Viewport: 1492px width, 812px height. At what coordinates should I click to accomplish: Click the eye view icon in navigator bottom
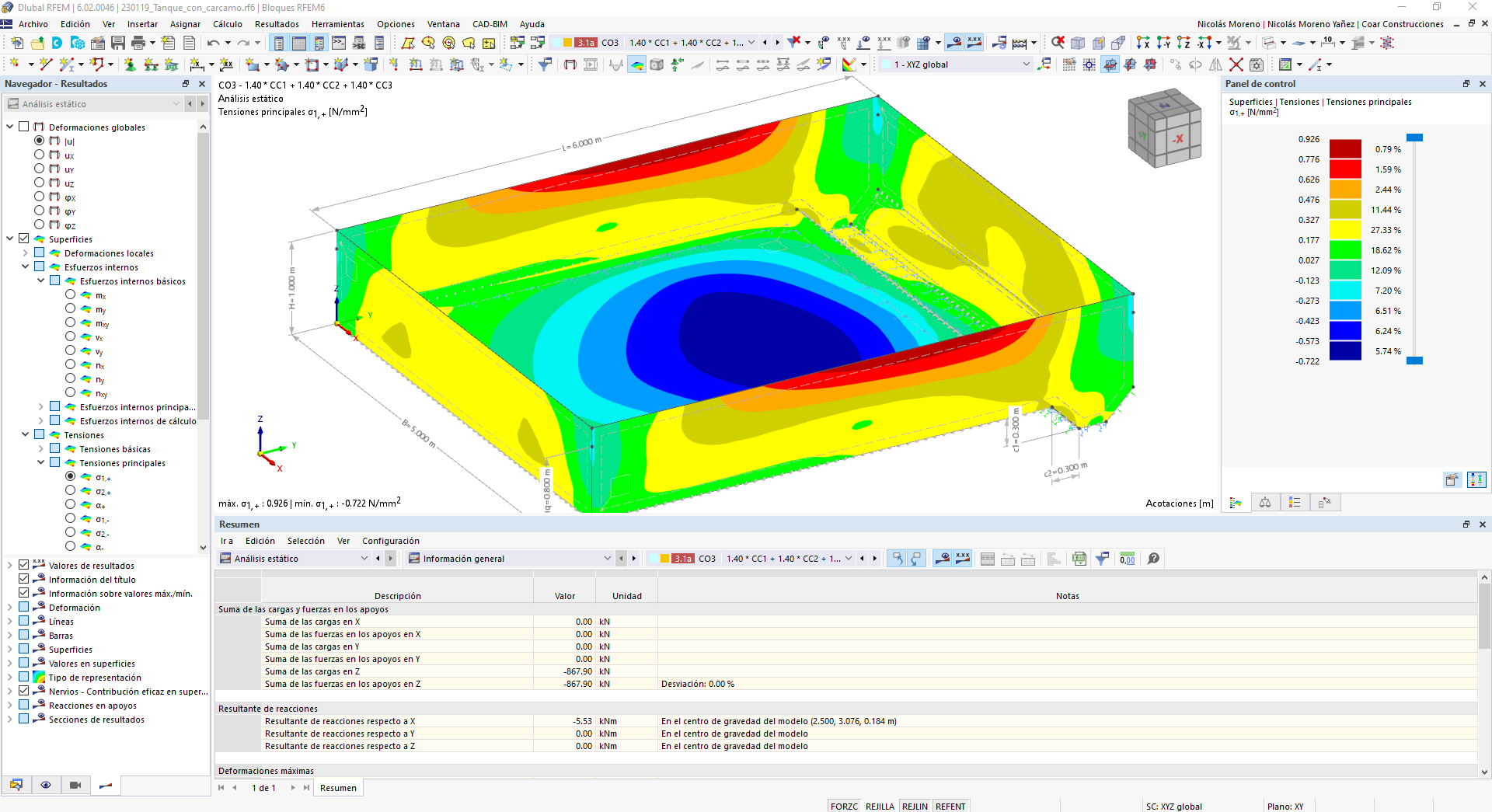[x=46, y=785]
